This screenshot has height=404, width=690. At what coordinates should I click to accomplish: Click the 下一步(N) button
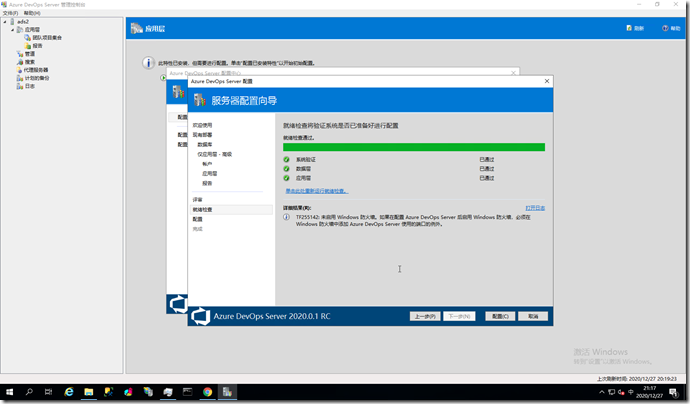click(459, 316)
